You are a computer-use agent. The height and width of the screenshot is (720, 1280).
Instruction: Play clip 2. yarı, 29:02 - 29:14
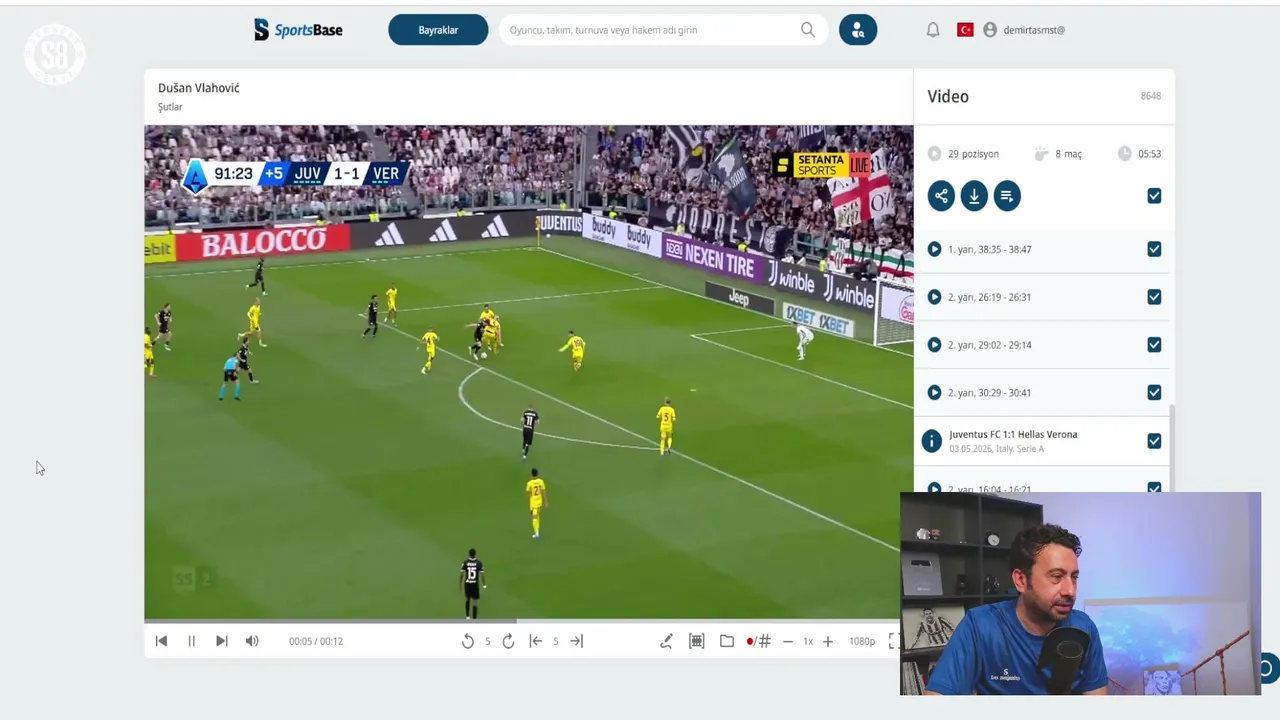click(934, 345)
